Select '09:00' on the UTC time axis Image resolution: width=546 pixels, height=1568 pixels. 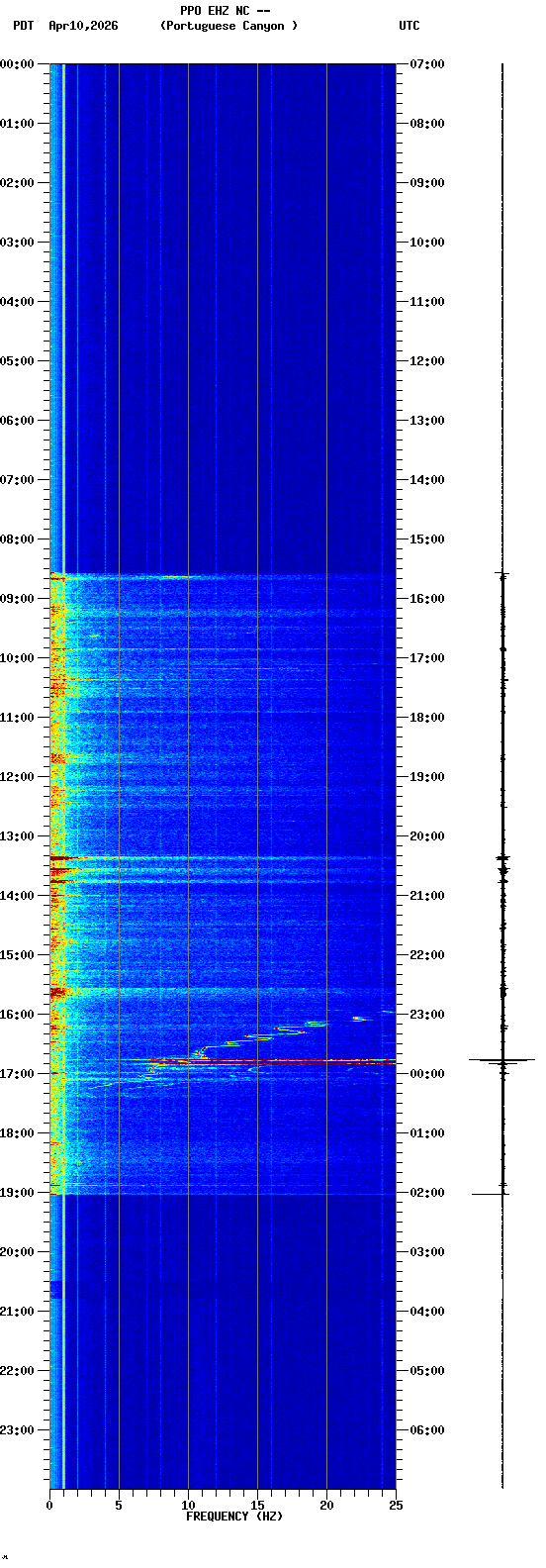pos(427,183)
